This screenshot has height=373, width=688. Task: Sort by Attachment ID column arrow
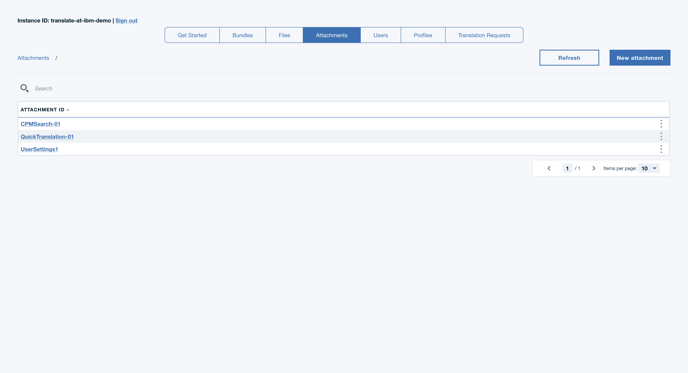point(68,110)
